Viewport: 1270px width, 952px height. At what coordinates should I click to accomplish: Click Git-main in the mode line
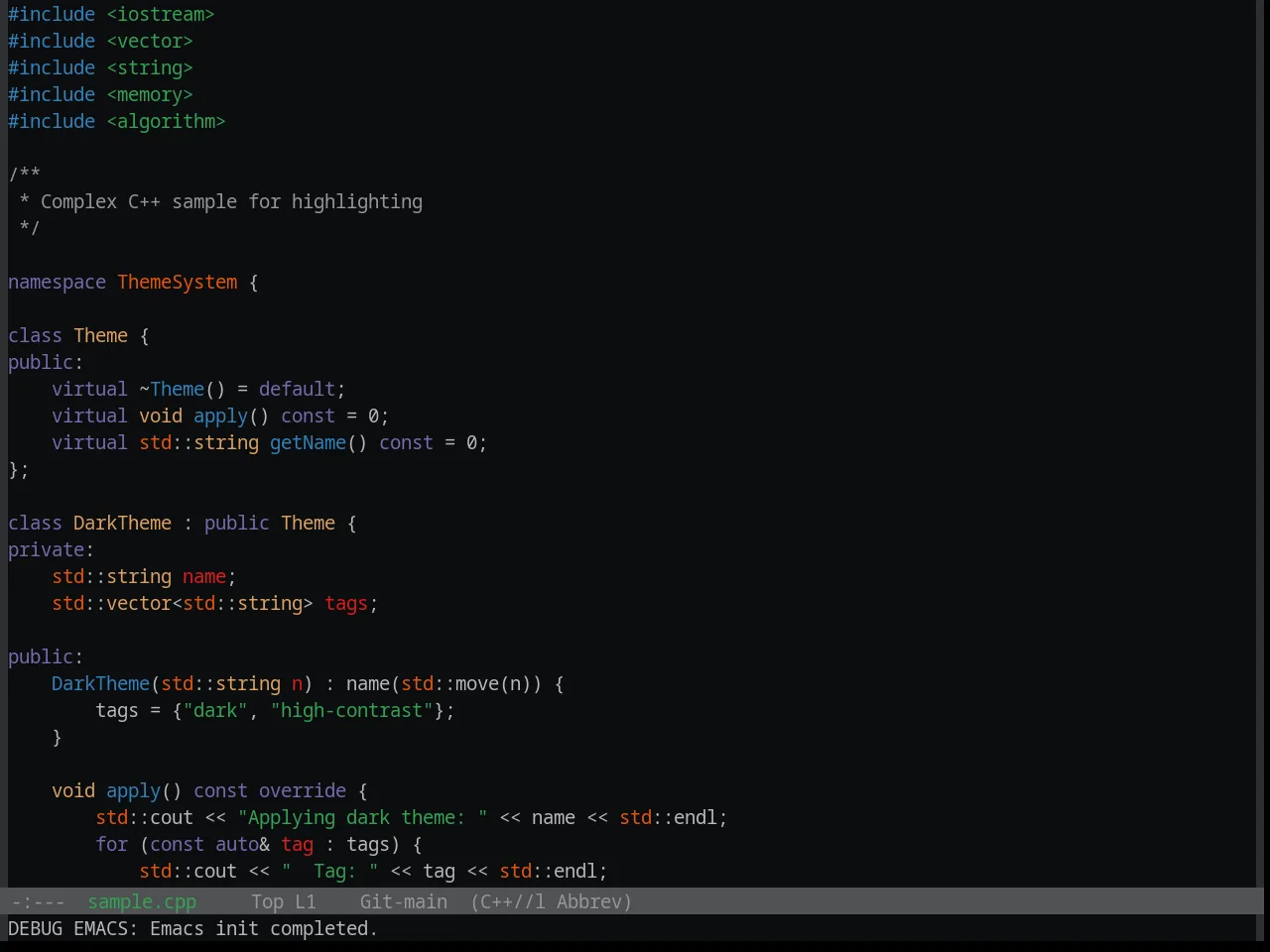(403, 901)
